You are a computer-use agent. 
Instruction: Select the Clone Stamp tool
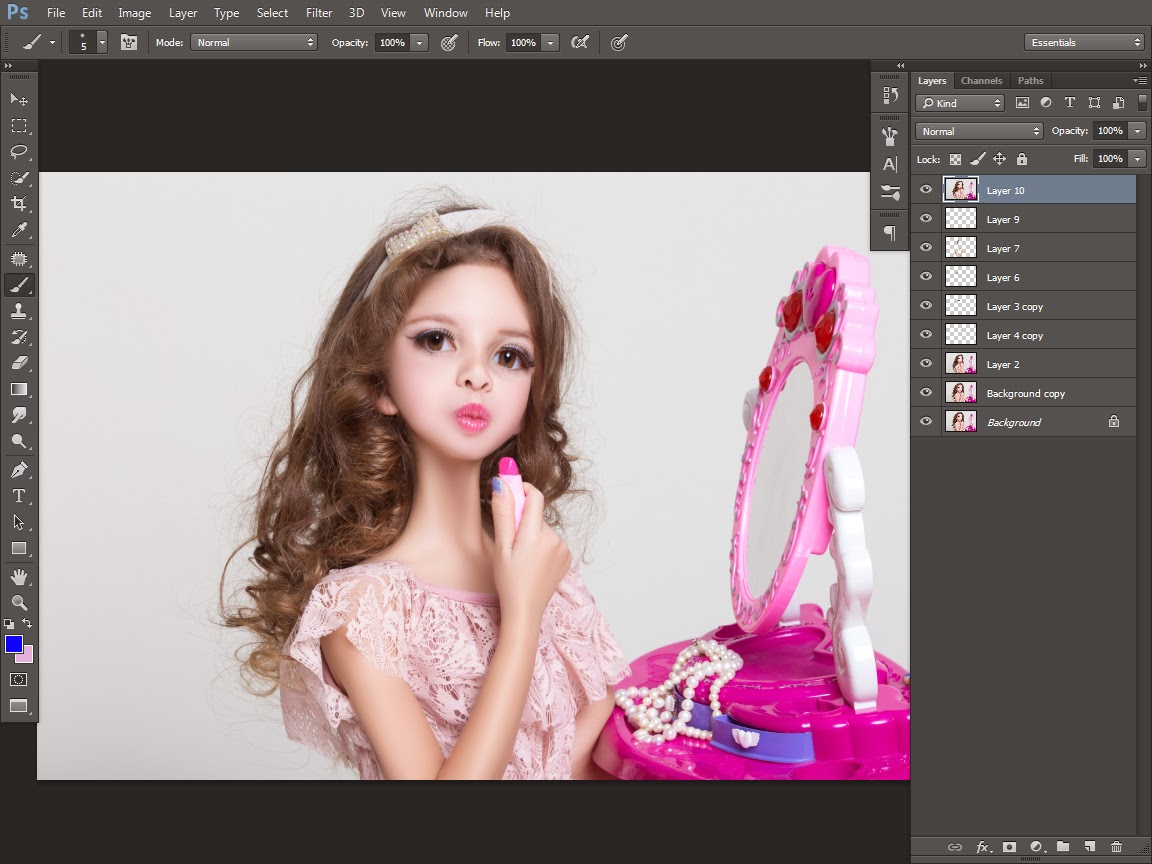pyautogui.click(x=19, y=311)
